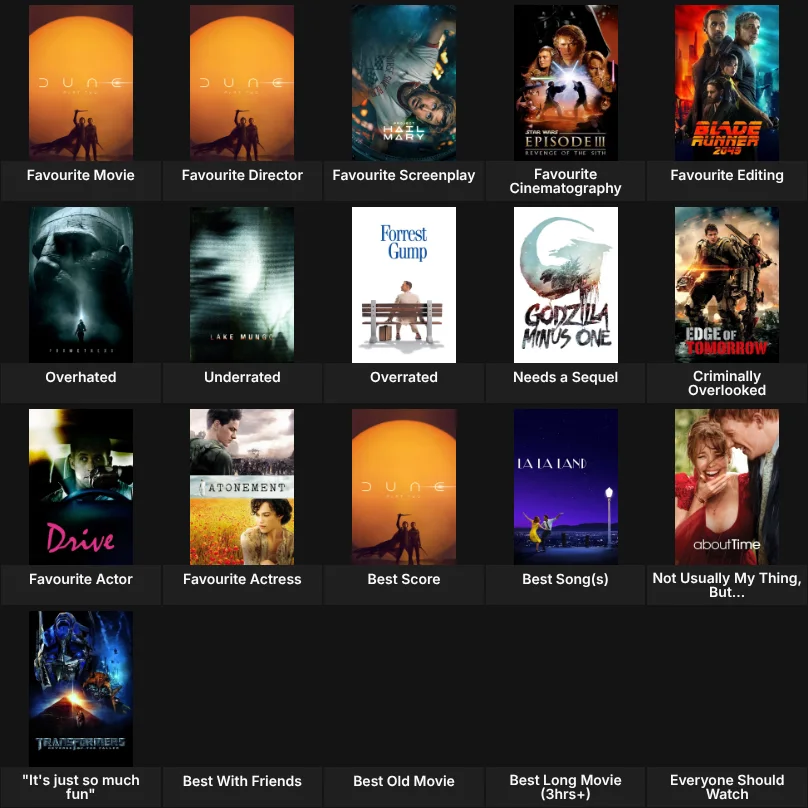Click the Best Long Movie (3hrs+) label

click(566, 787)
